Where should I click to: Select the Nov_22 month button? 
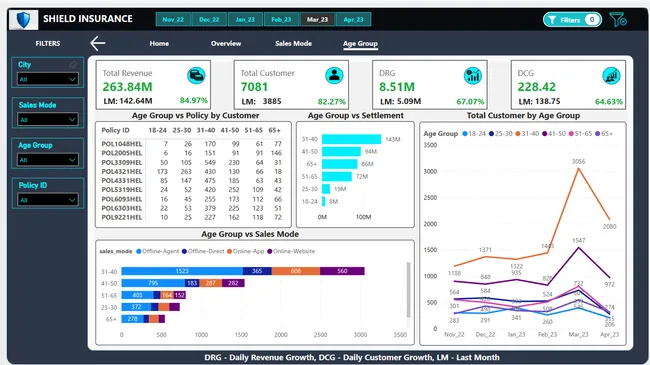point(173,19)
